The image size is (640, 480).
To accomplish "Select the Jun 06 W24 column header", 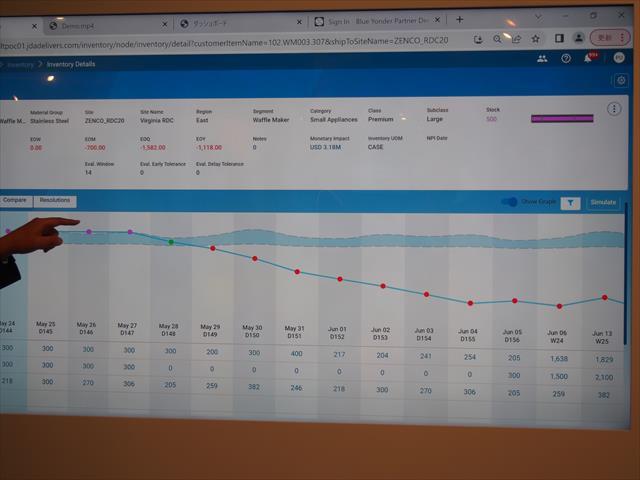I will pyautogui.click(x=557, y=337).
